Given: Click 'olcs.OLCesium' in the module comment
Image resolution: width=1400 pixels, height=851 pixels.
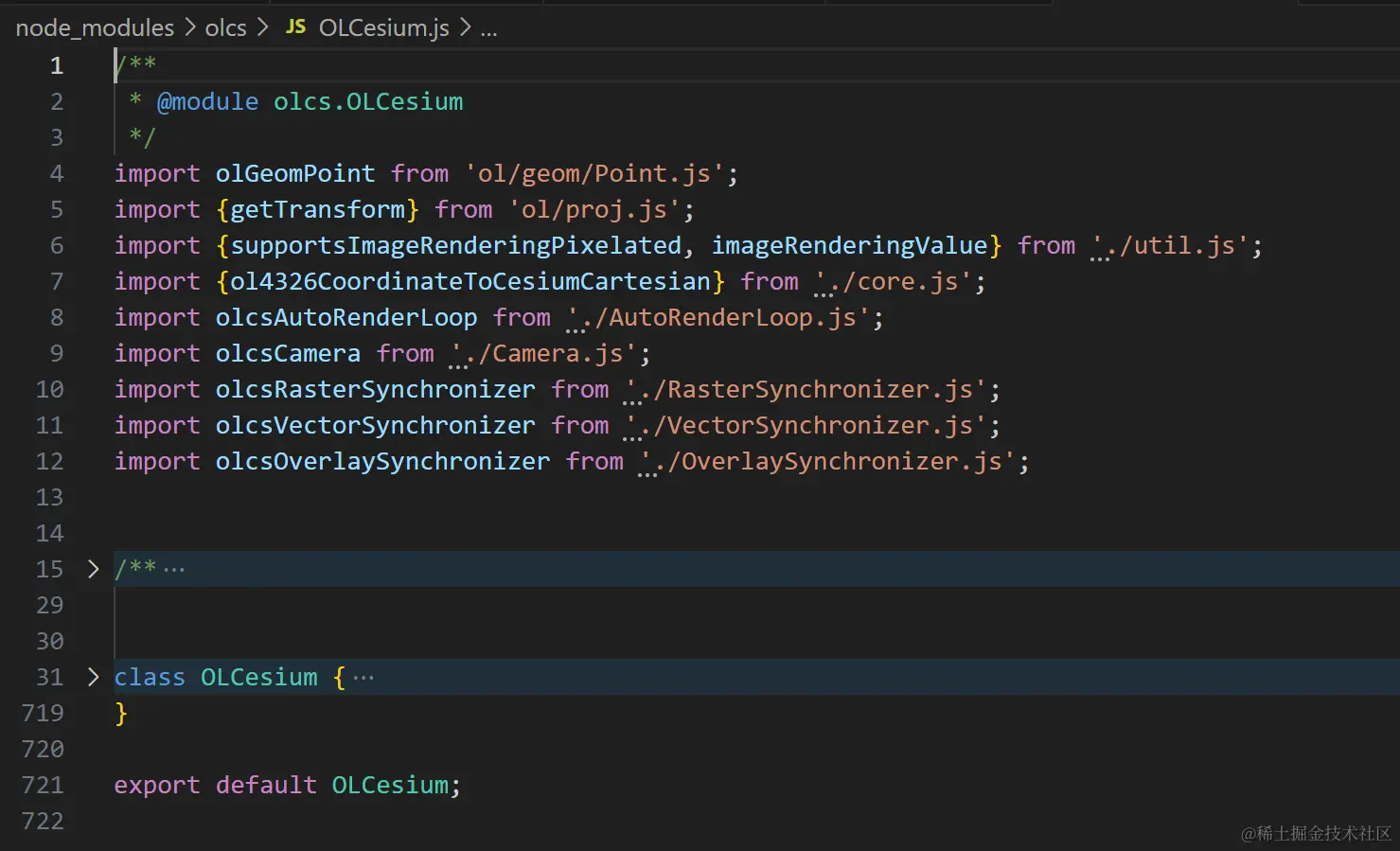Looking at the screenshot, I should [368, 102].
